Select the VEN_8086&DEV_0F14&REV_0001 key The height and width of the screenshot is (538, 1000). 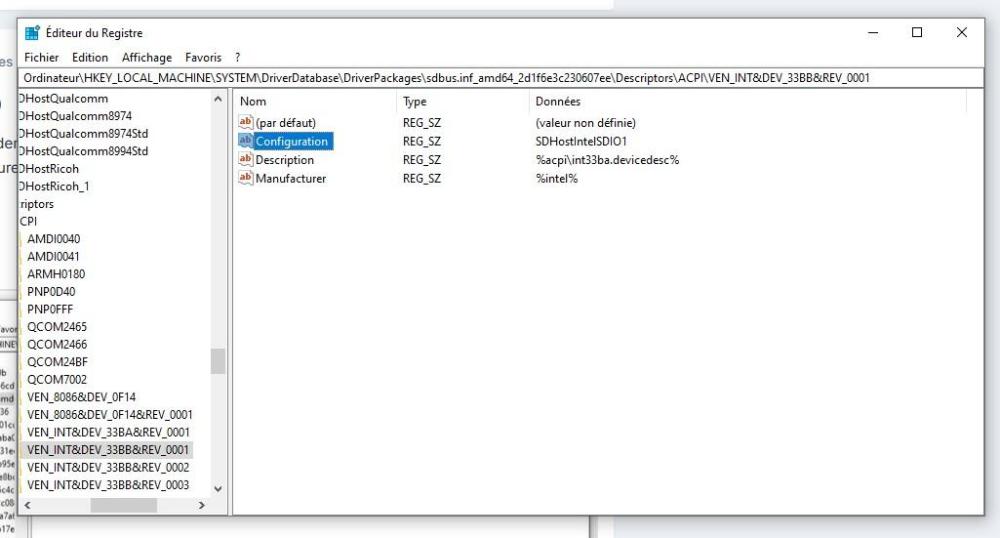tap(110, 415)
